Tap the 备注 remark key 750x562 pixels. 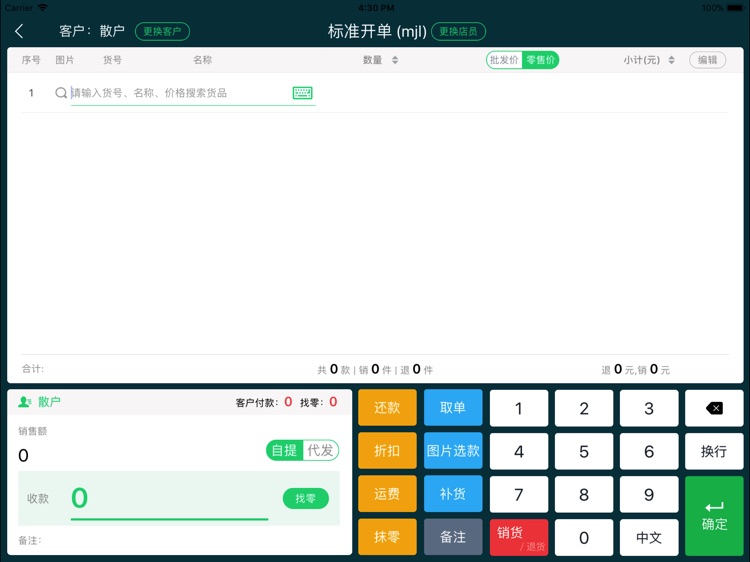tap(453, 537)
